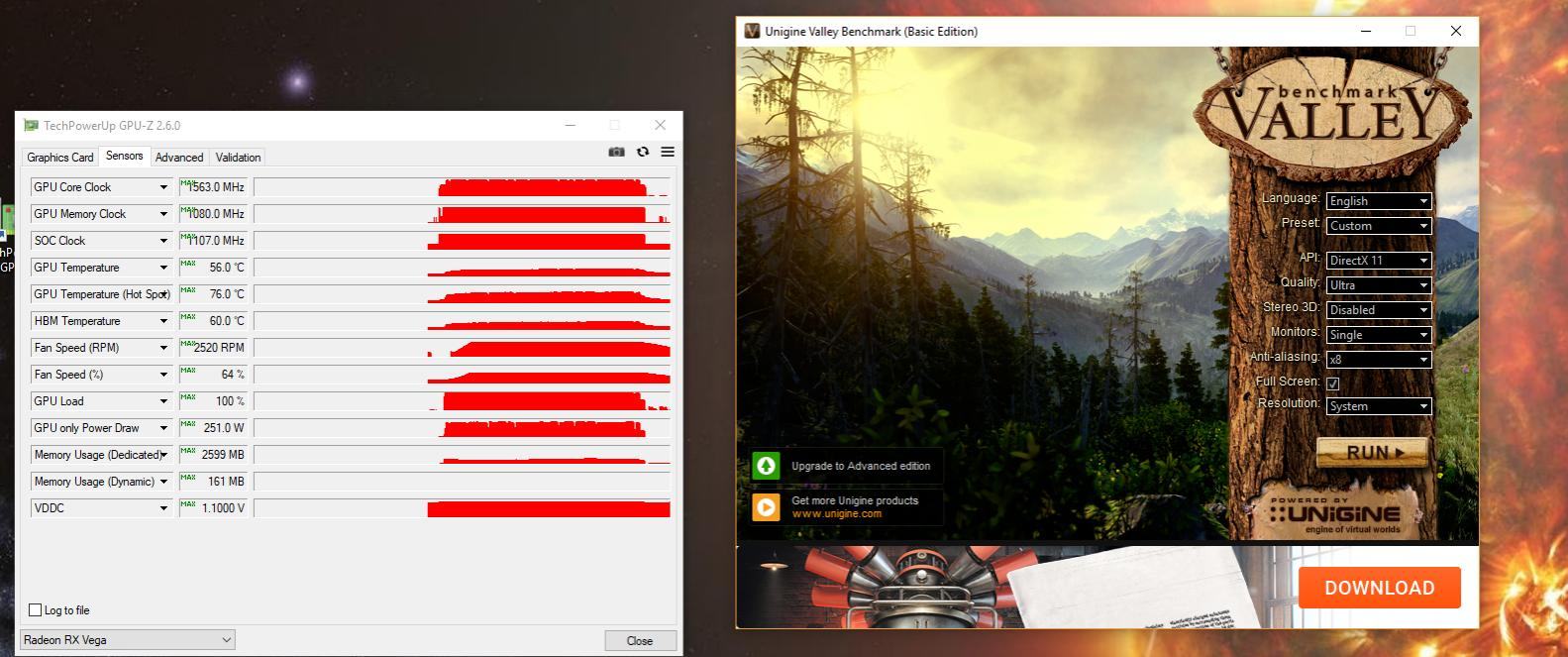Click Upgrade to Advanced edition
The image size is (1568, 657).
(x=861, y=466)
